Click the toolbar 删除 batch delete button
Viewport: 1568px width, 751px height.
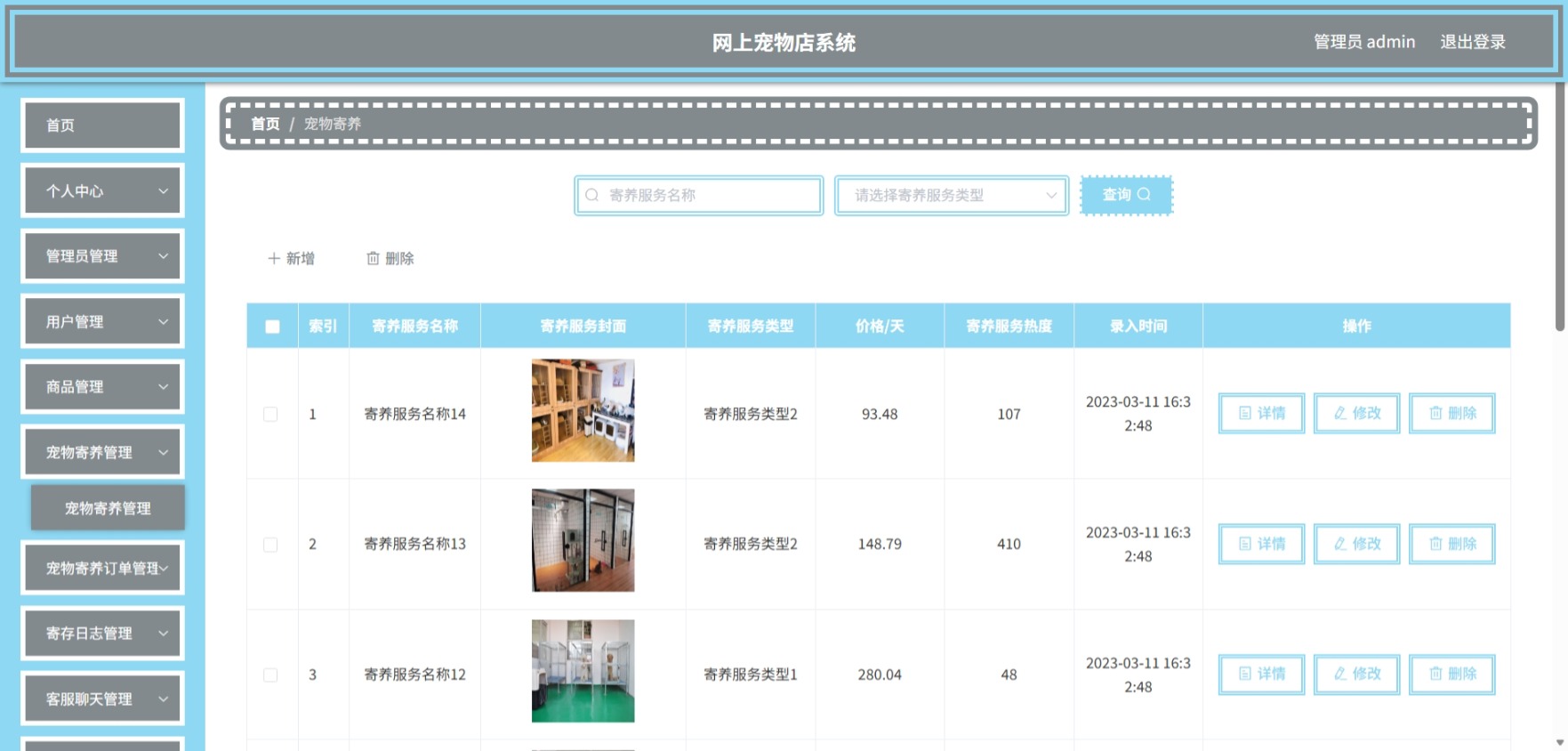pos(390,258)
